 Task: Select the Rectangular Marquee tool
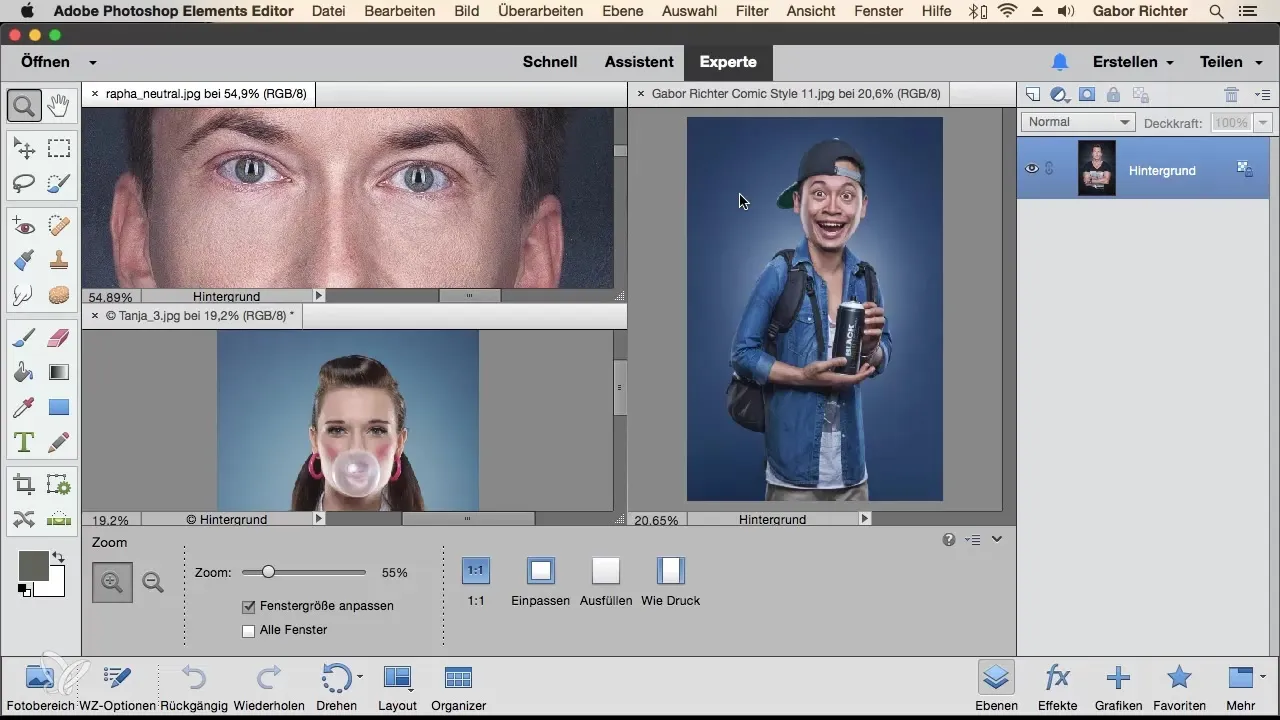[59, 149]
